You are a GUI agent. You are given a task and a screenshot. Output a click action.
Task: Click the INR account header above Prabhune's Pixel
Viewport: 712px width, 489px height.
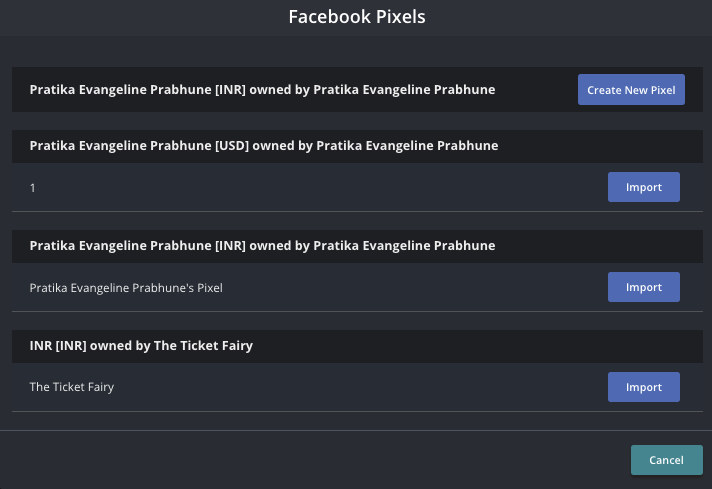click(x=262, y=246)
